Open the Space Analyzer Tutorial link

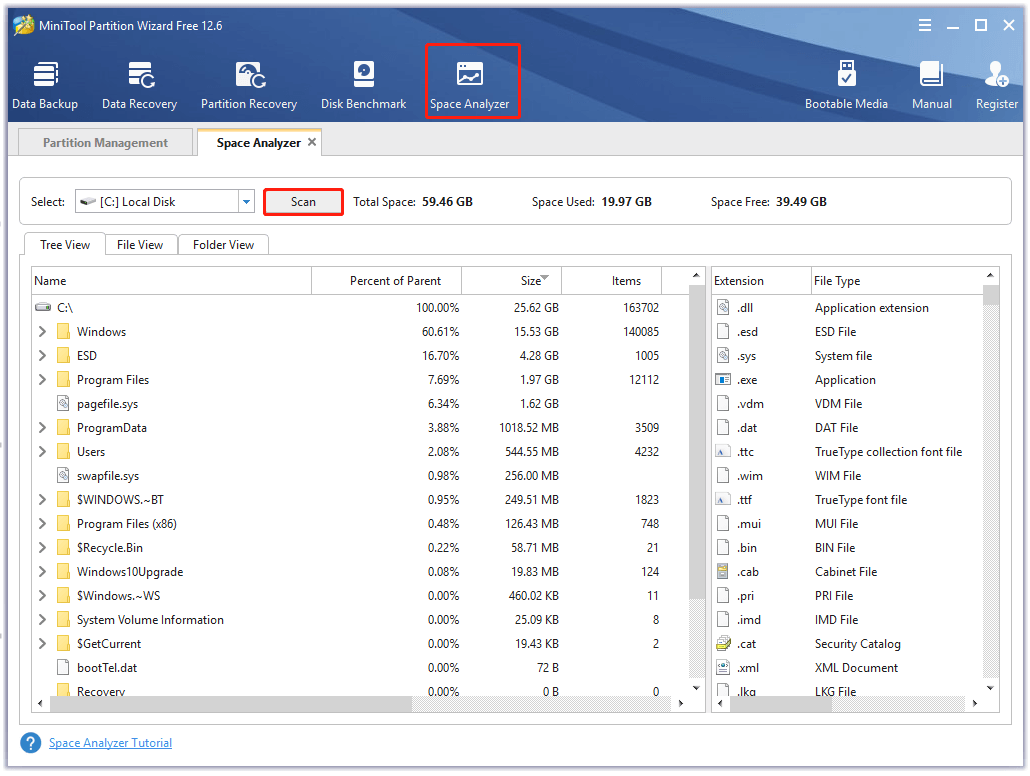pos(110,743)
